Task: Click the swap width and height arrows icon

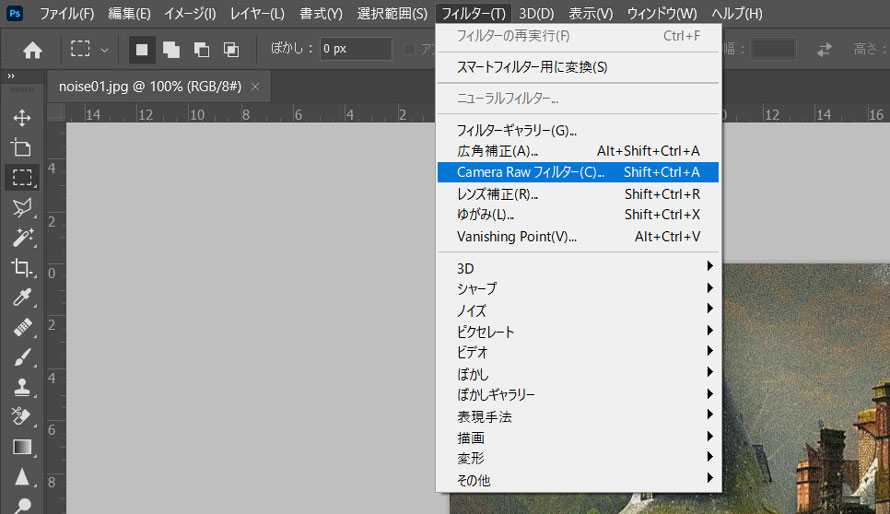Action: coord(824,49)
